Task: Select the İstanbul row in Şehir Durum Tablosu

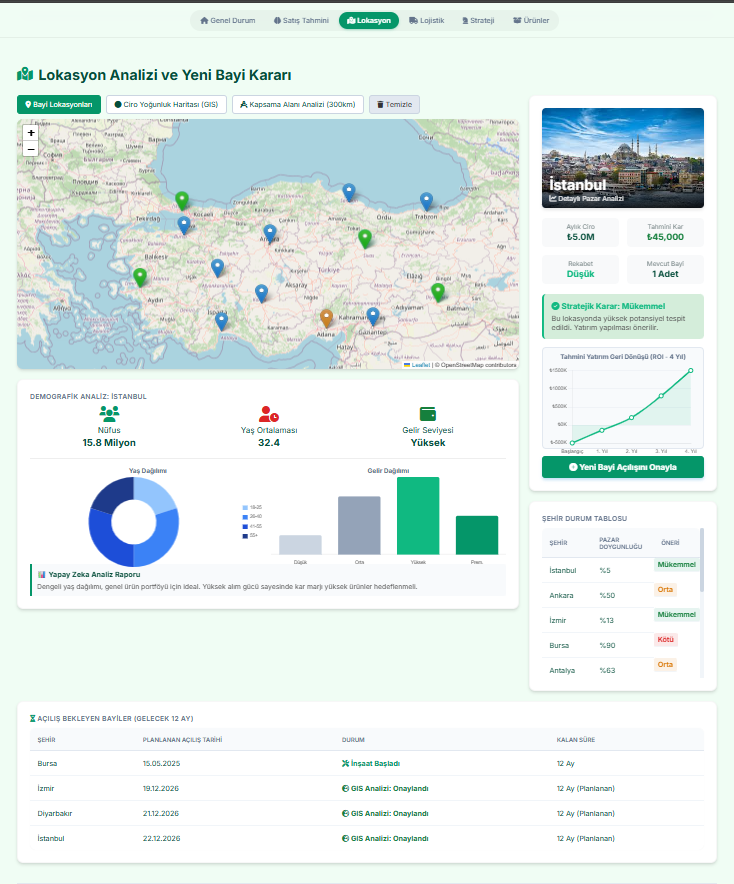Action: 621,570
